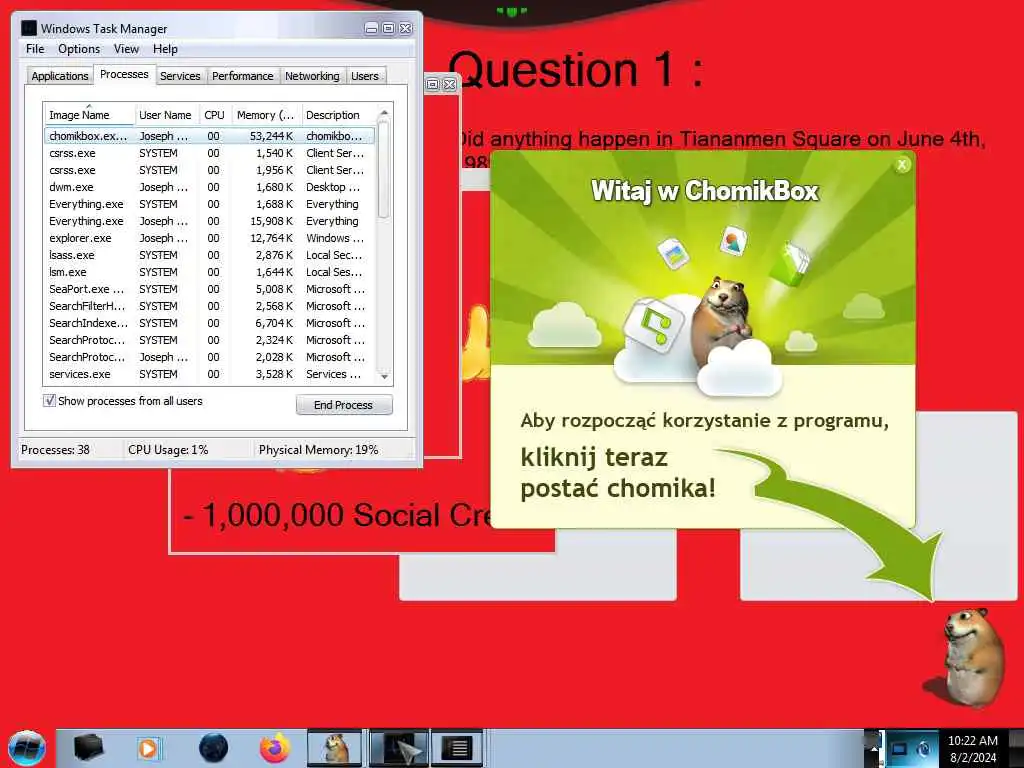Select Everything.exe row using 15,908 K
Screen dimensions: 1024x768
(210, 221)
